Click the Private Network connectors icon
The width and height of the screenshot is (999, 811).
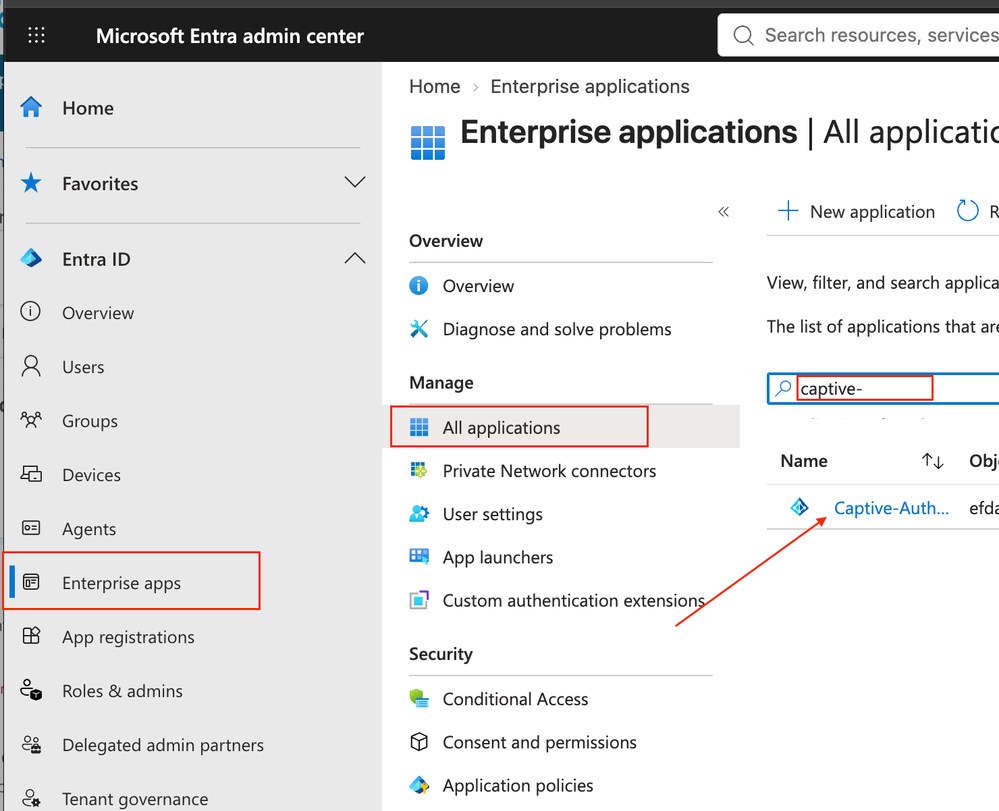click(x=419, y=470)
